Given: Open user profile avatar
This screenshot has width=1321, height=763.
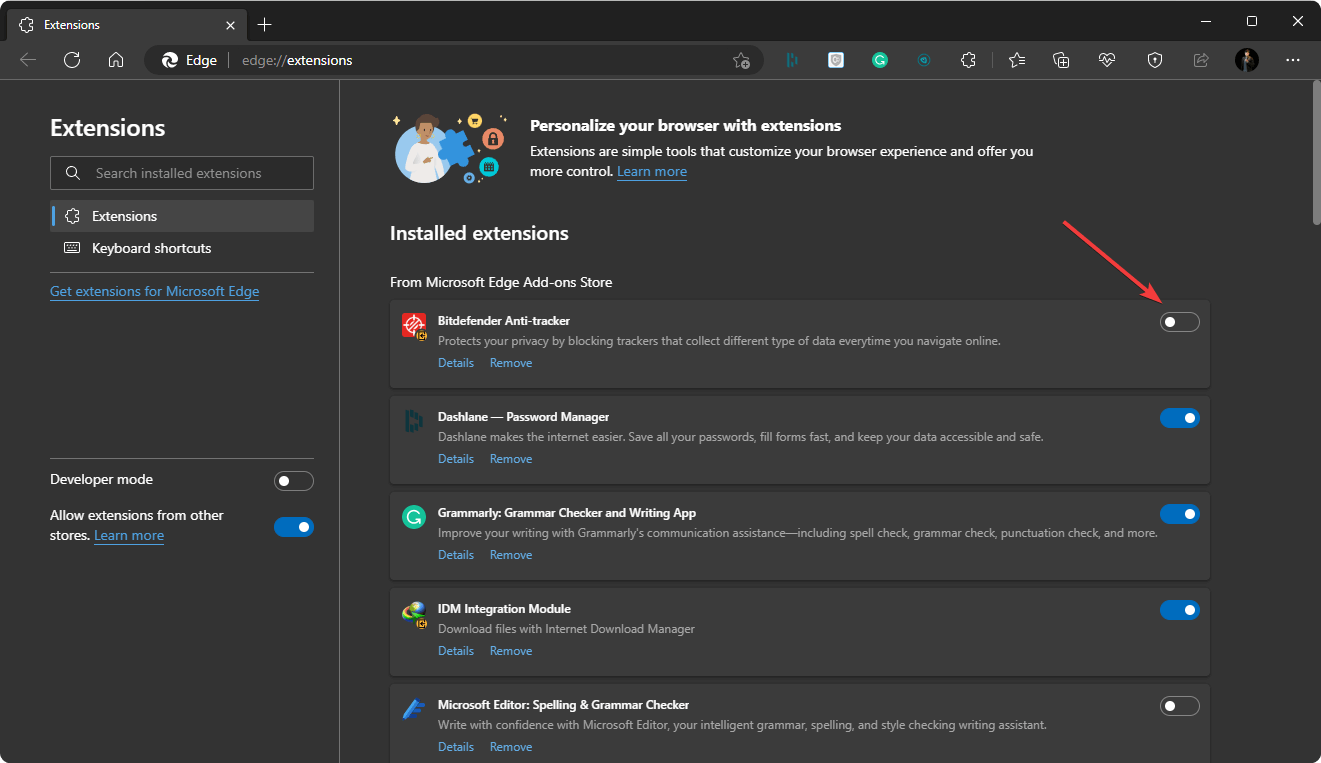Looking at the screenshot, I should [x=1247, y=60].
